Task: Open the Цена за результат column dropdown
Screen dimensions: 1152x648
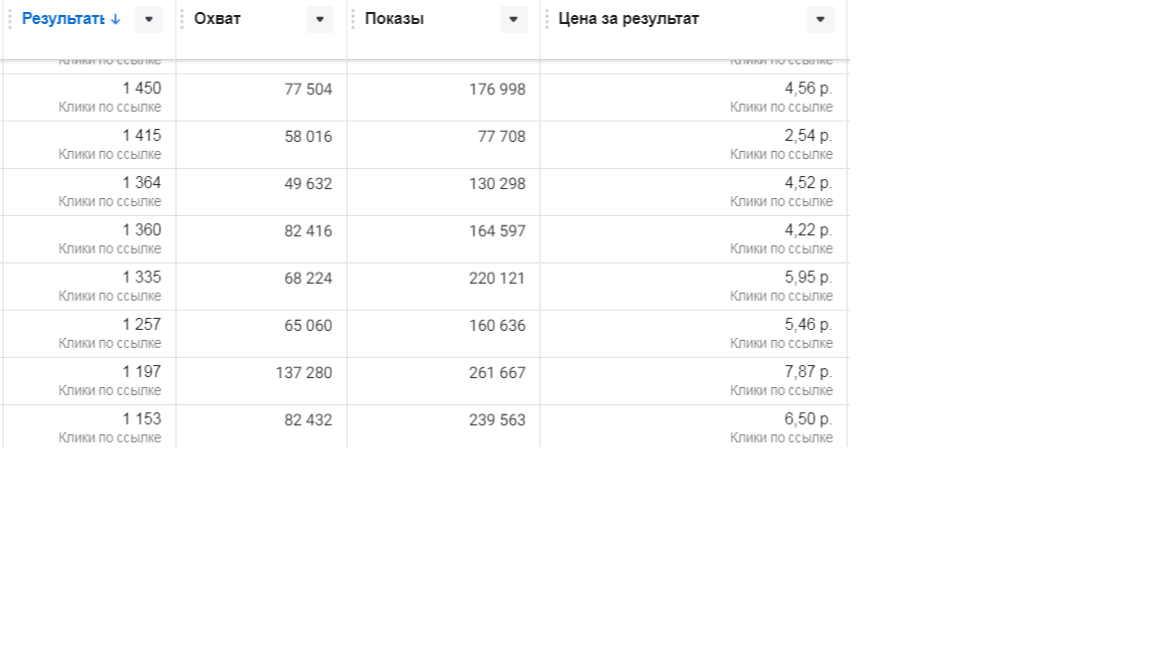Action: click(x=821, y=19)
